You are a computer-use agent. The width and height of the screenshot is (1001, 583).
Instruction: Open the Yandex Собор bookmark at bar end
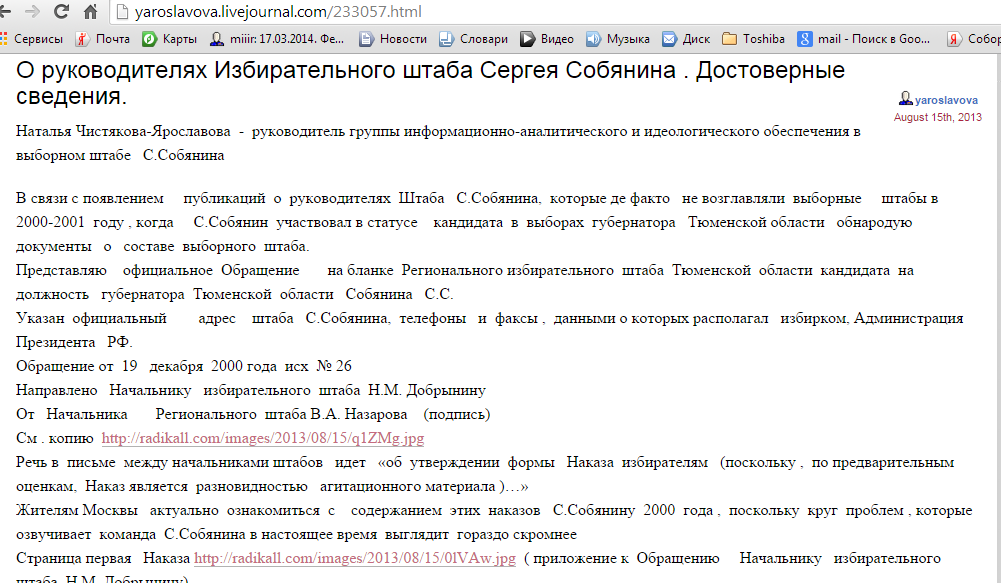tap(974, 39)
